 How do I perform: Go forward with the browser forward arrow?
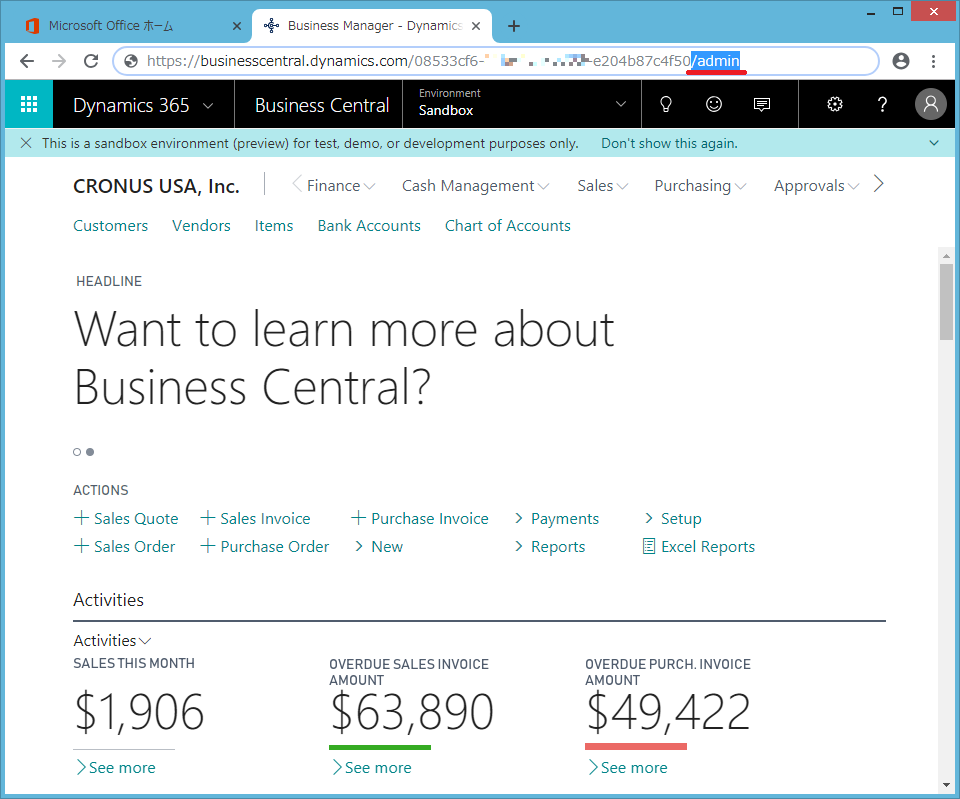tap(59, 61)
